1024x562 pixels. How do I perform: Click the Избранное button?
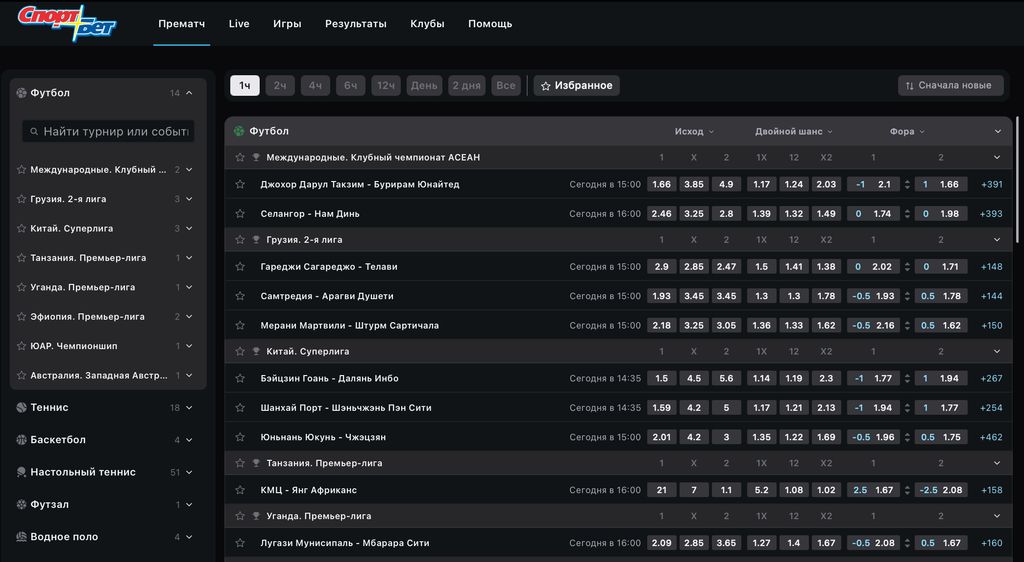pyautogui.click(x=577, y=86)
